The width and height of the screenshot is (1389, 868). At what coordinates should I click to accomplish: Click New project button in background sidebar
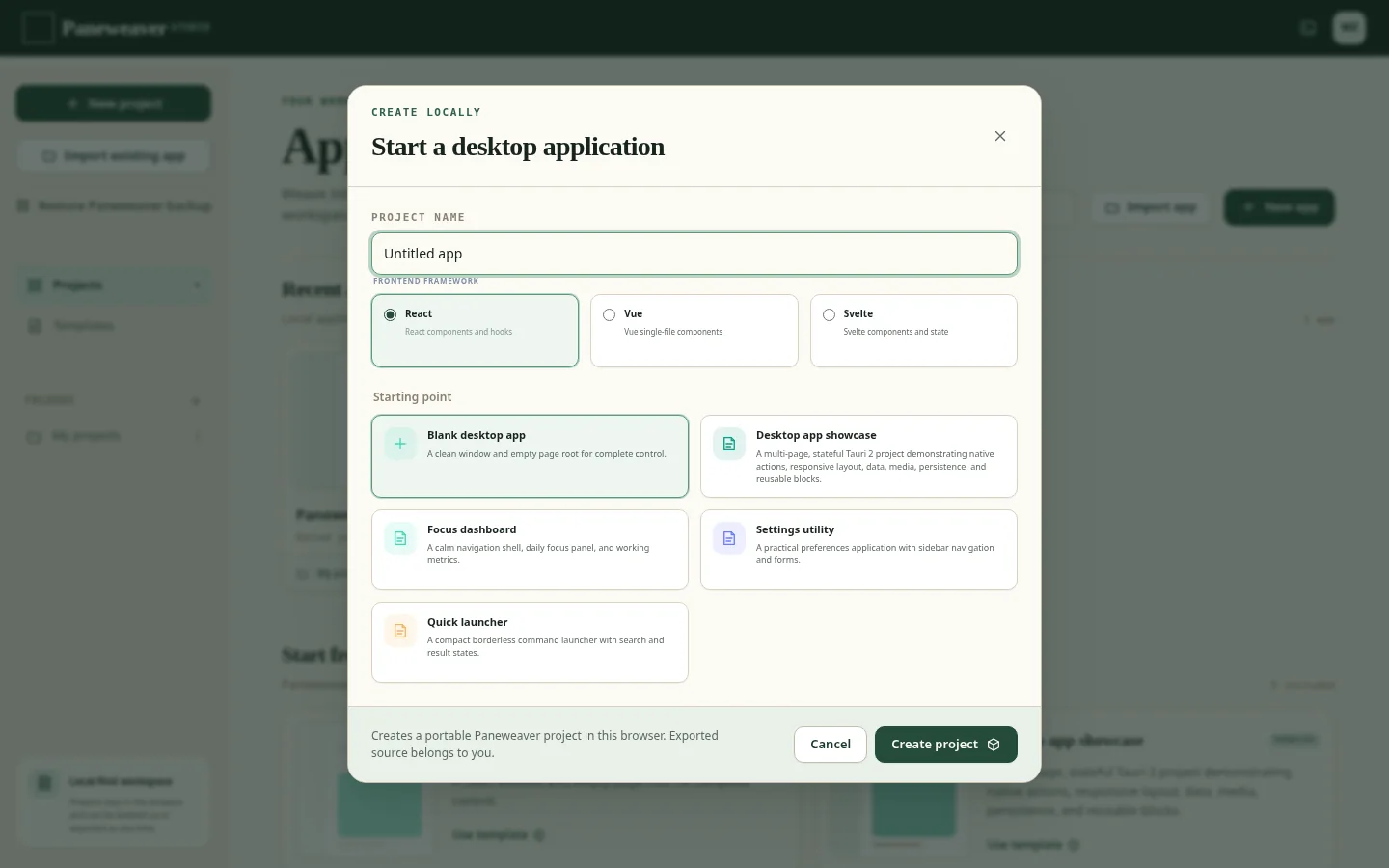[113, 103]
